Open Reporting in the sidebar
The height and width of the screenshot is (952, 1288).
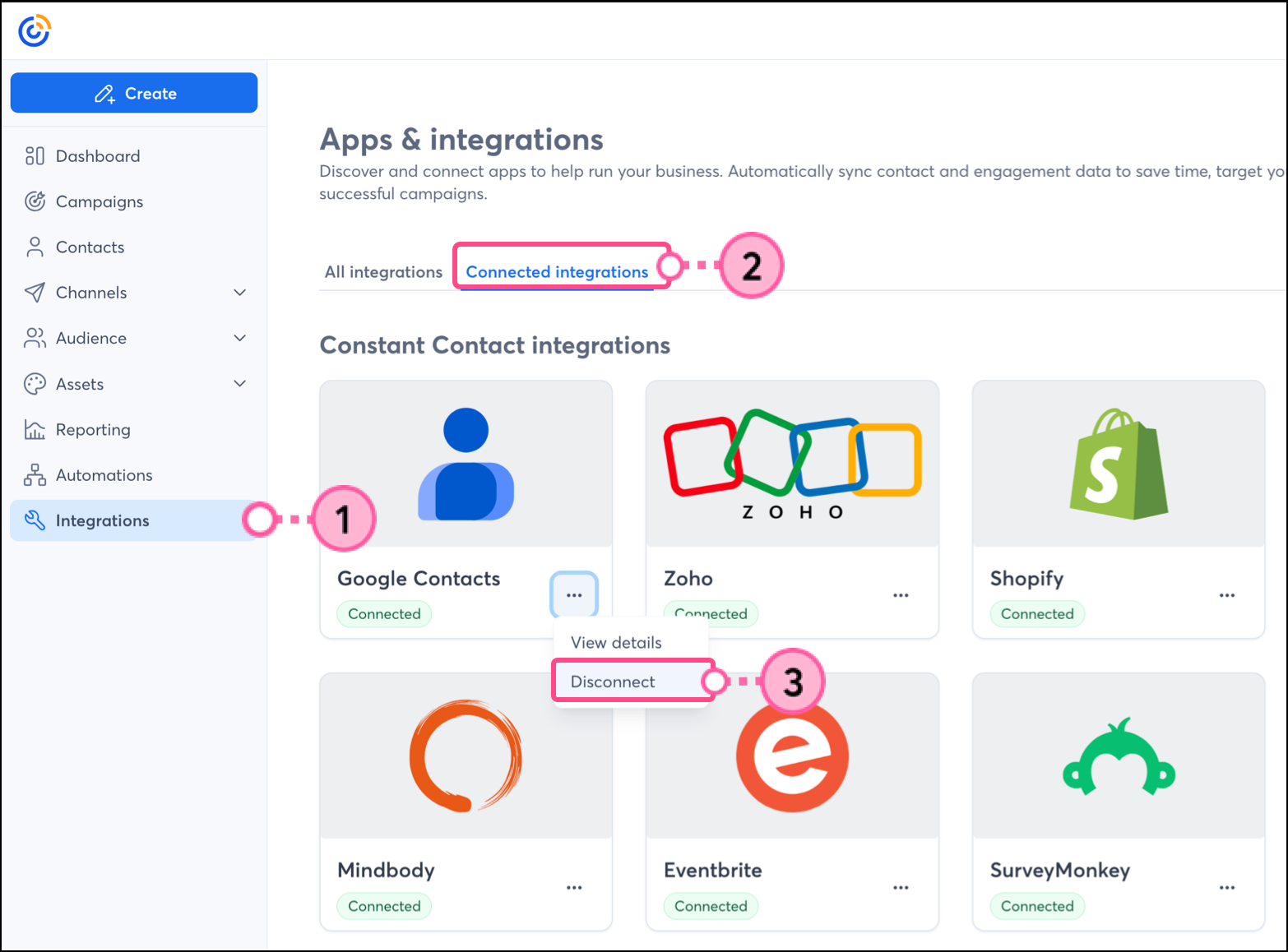pyautogui.click(x=92, y=430)
